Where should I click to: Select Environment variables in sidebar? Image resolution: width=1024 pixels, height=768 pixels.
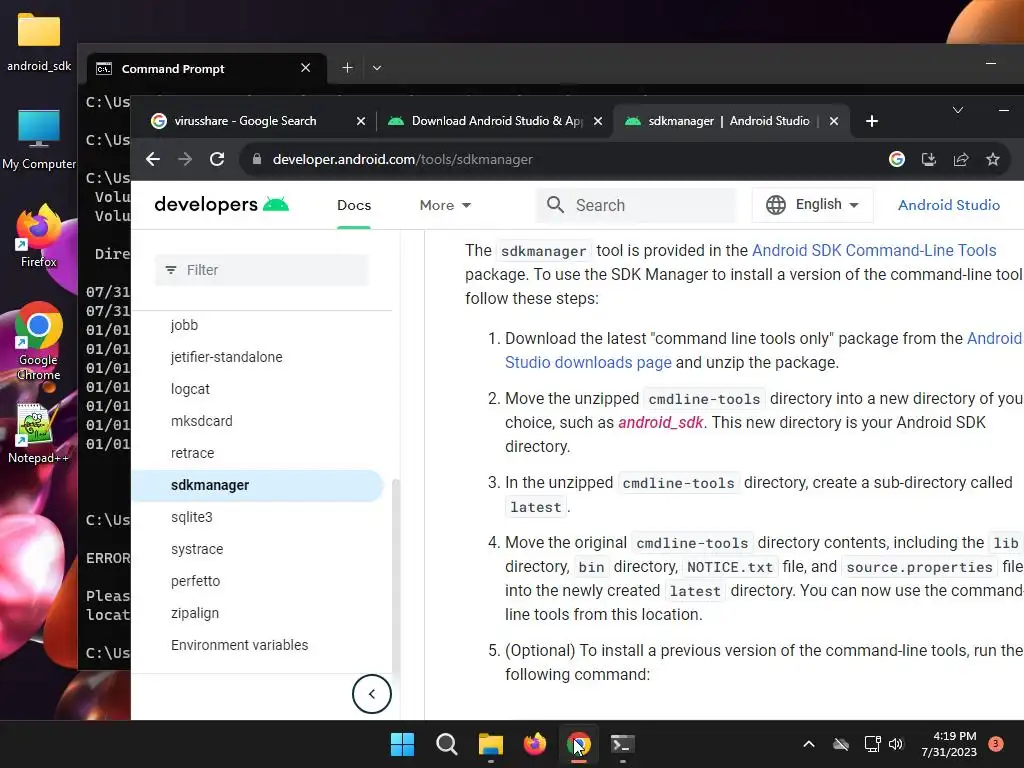click(x=239, y=645)
